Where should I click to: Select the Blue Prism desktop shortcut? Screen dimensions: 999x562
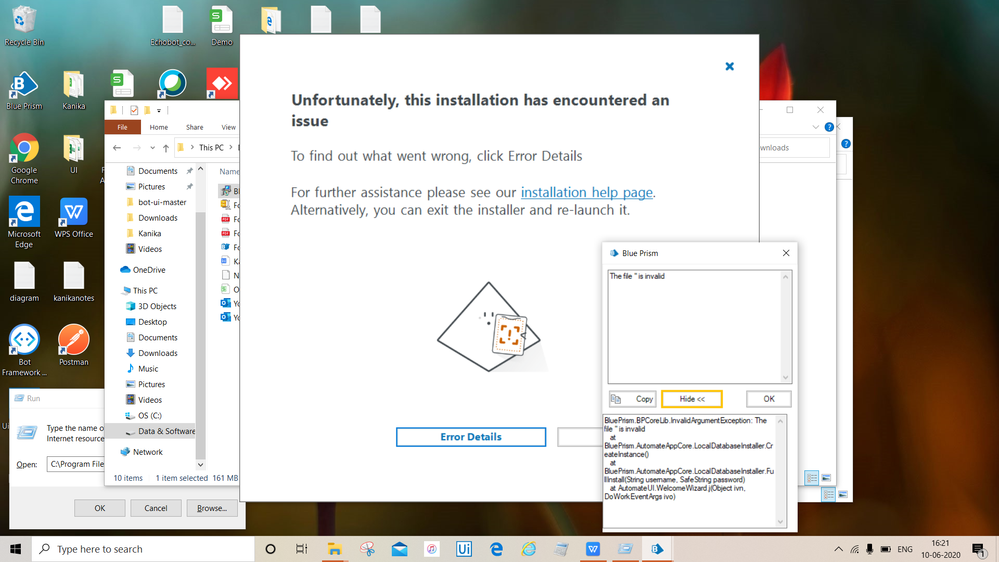(x=24, y=90)
